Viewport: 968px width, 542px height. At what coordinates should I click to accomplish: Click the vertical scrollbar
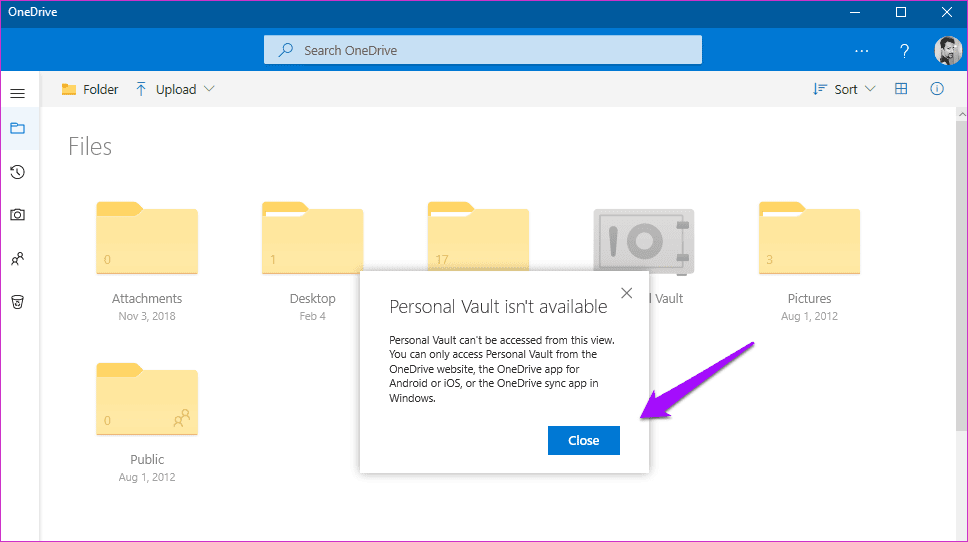(962, 277)
